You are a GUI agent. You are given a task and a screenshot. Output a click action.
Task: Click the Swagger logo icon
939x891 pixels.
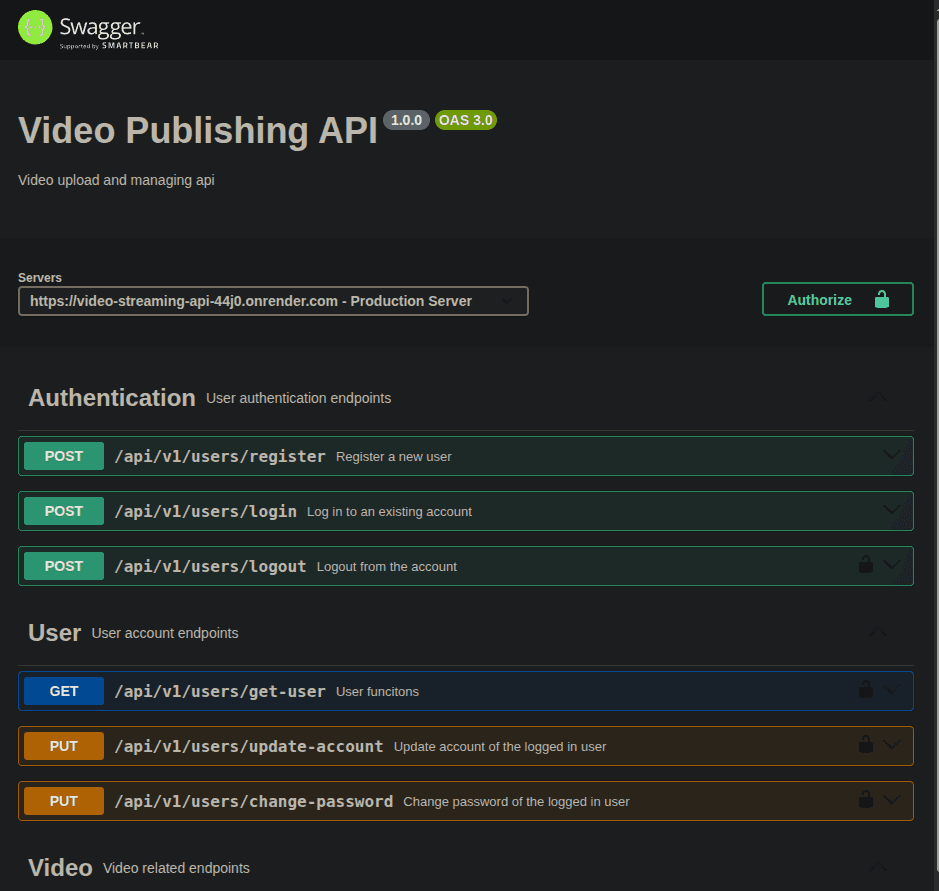[x=33, y=28]
